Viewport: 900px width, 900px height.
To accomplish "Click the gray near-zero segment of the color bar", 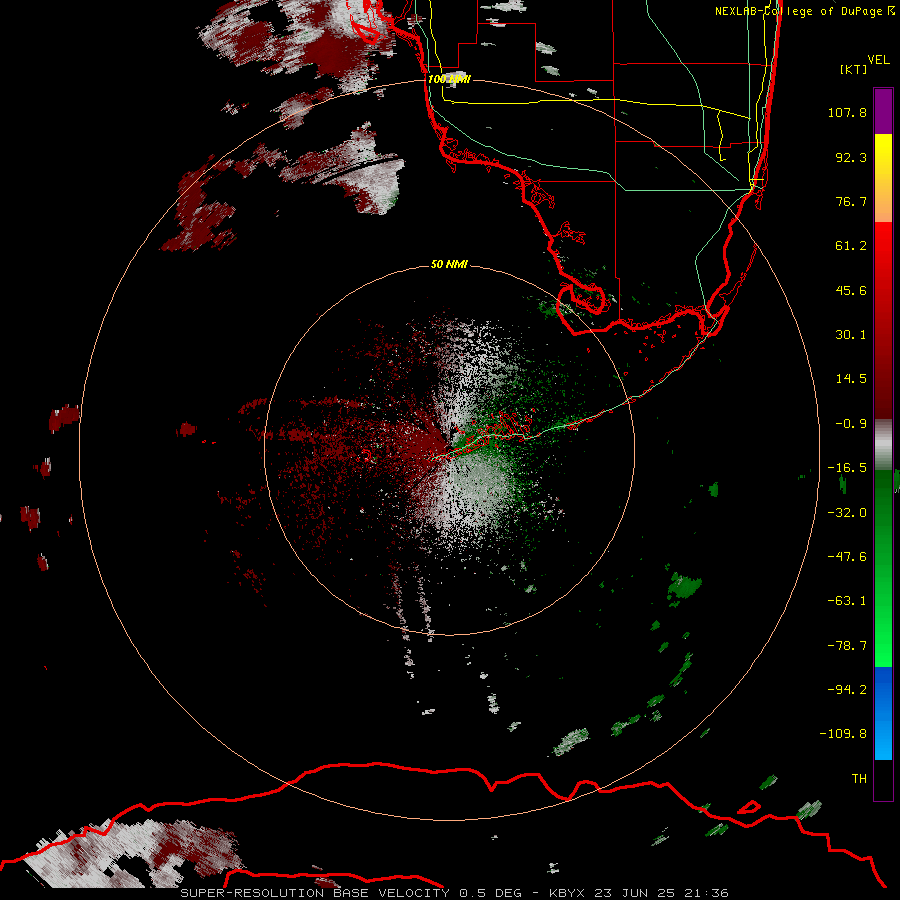I will tap(883, 445).
